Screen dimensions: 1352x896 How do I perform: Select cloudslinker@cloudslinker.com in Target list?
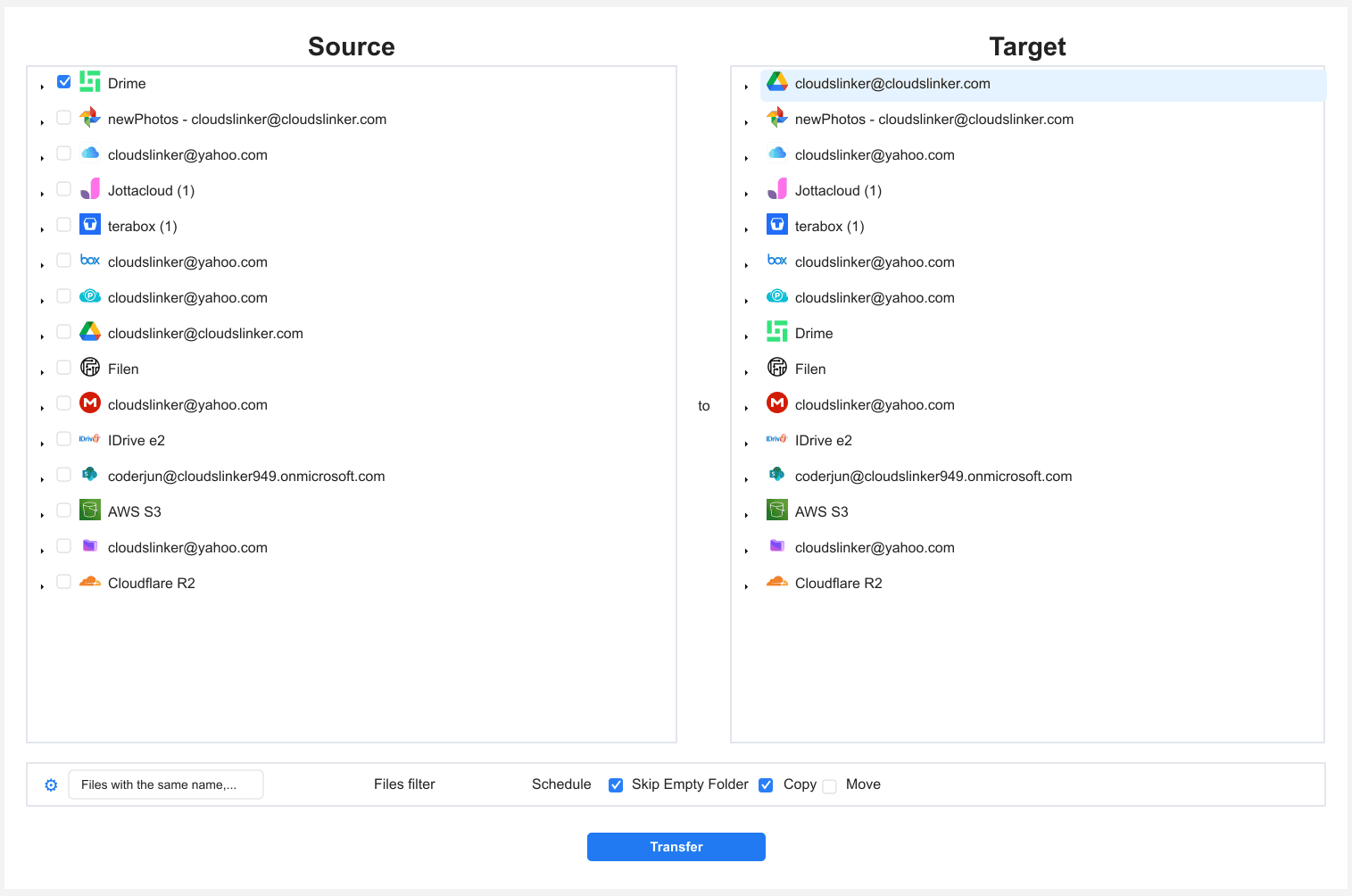click(x=892, y=84)
